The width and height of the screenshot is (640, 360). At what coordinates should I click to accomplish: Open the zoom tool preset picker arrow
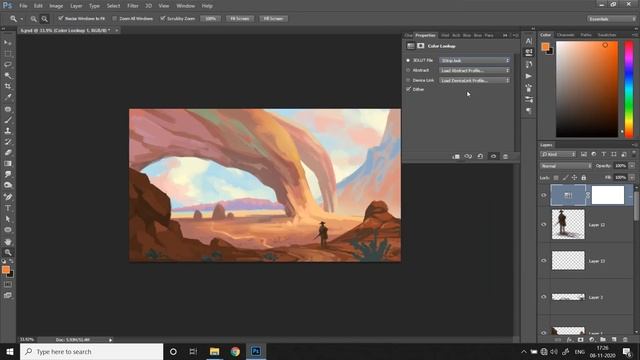tap(22, 19)
